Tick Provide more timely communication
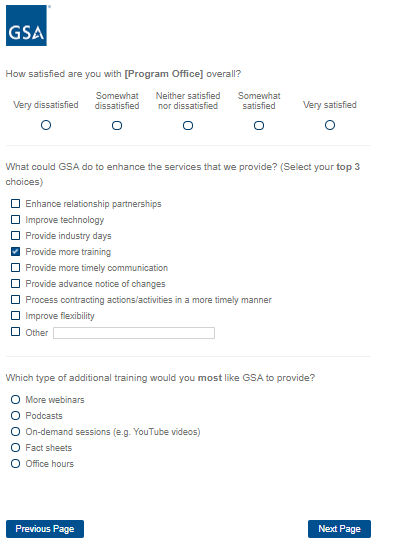Screen dimensions: 409x560 (x=15, y=268)
